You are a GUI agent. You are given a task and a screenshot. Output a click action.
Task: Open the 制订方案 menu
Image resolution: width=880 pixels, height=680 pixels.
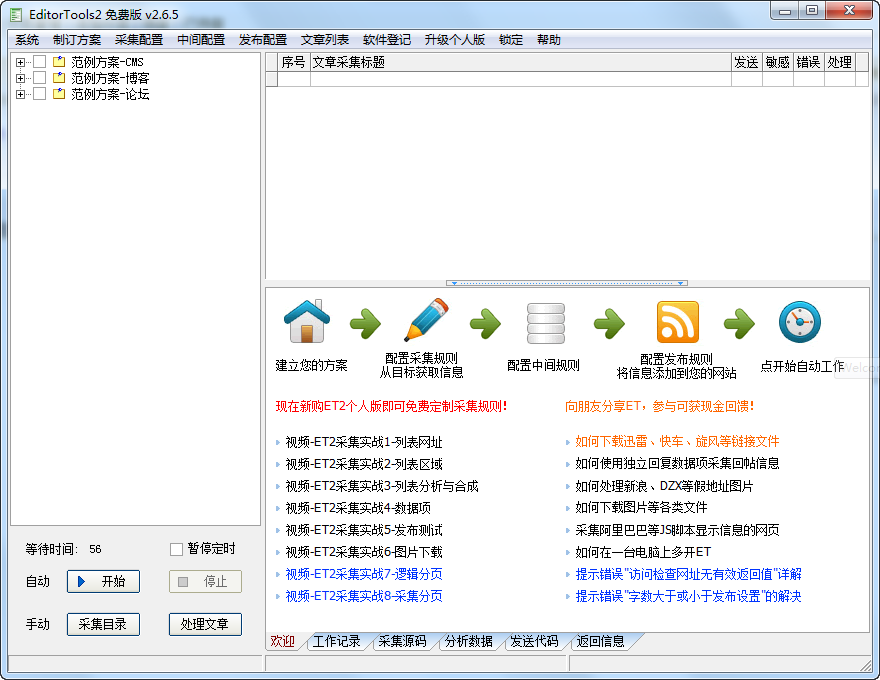tap(77, 40)
